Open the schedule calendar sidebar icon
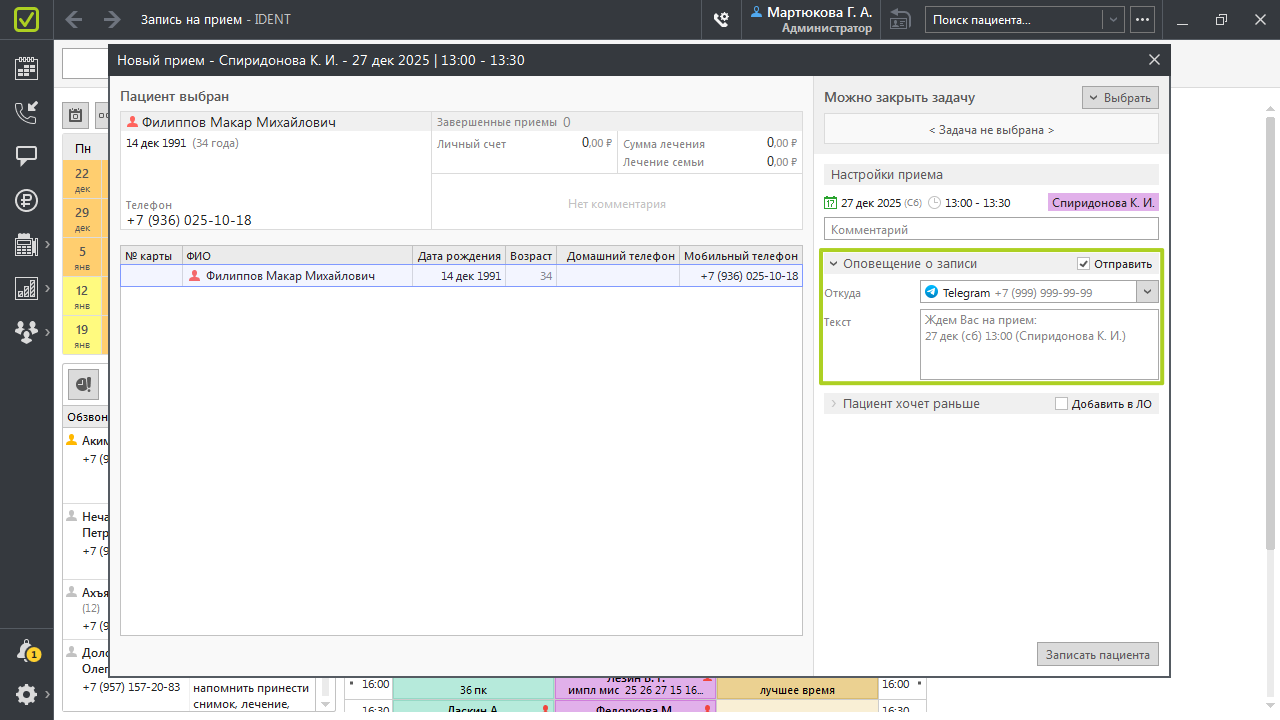The width and height of the screenshot is (1280, 720). 26,68
